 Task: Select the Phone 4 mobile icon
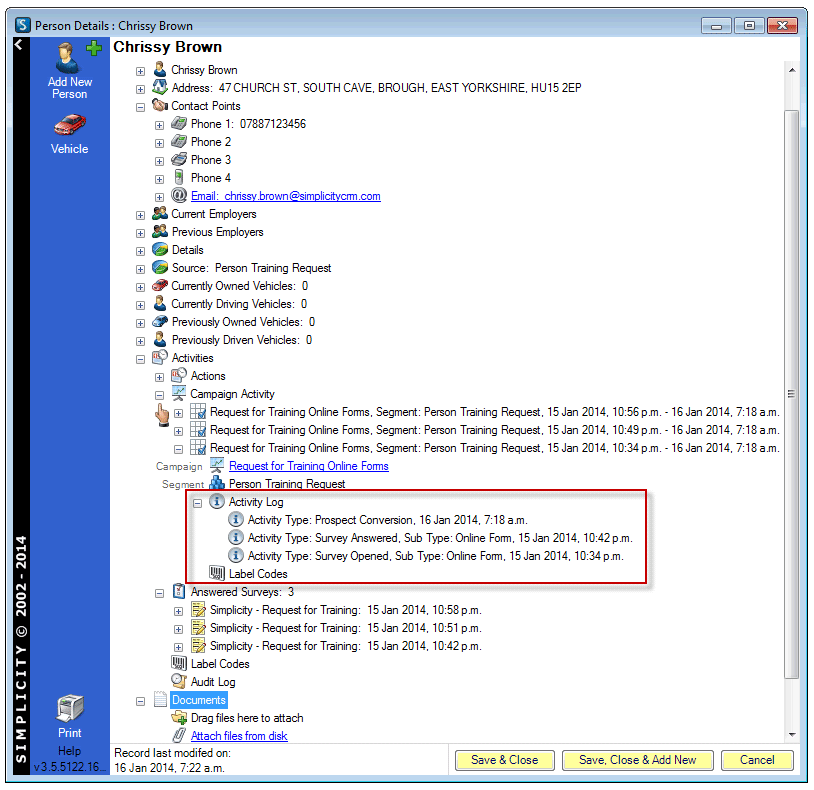click(x=179, y=178)
